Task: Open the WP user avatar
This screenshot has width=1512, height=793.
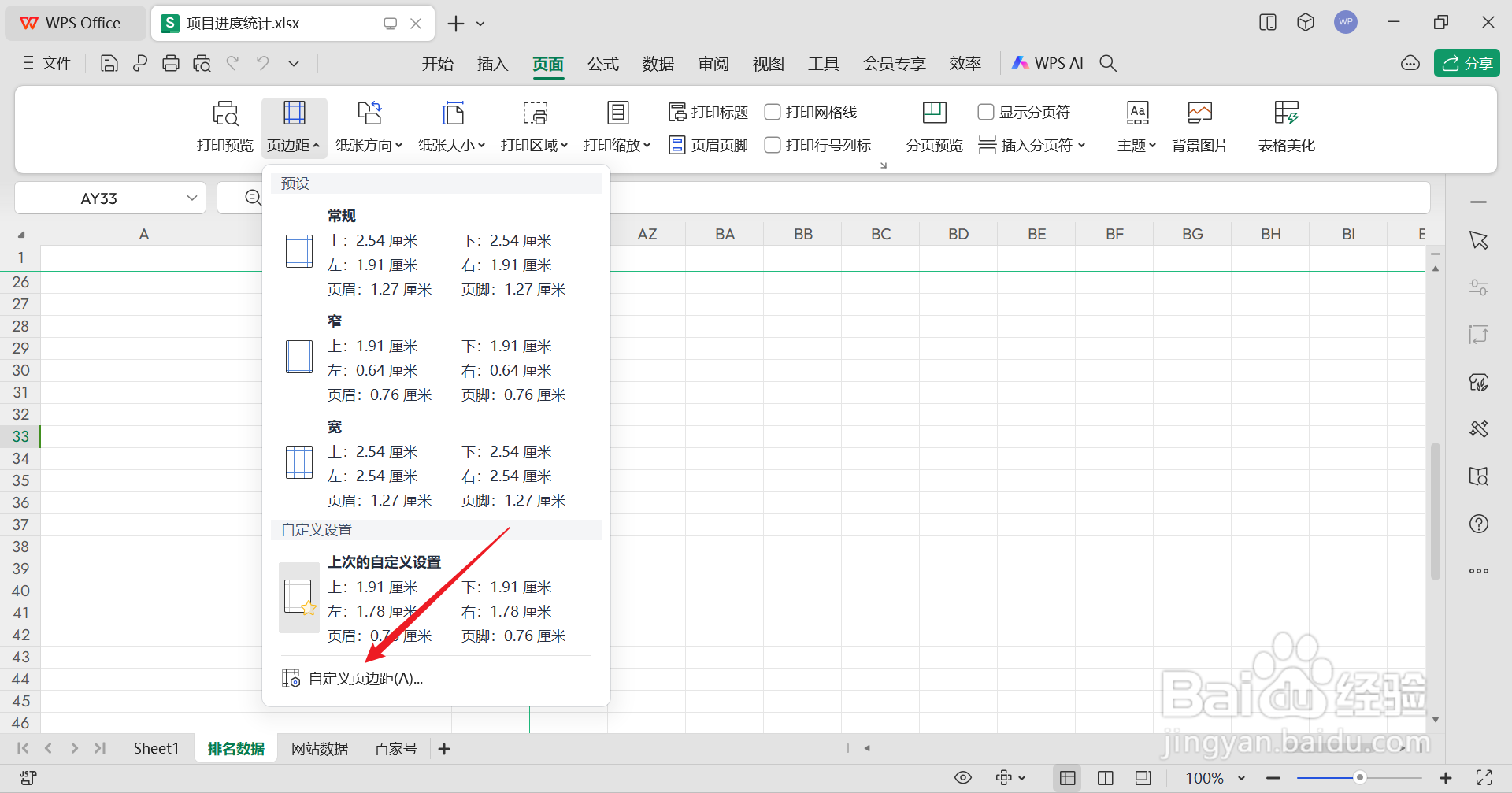Action: click(x=1346, y=22)
